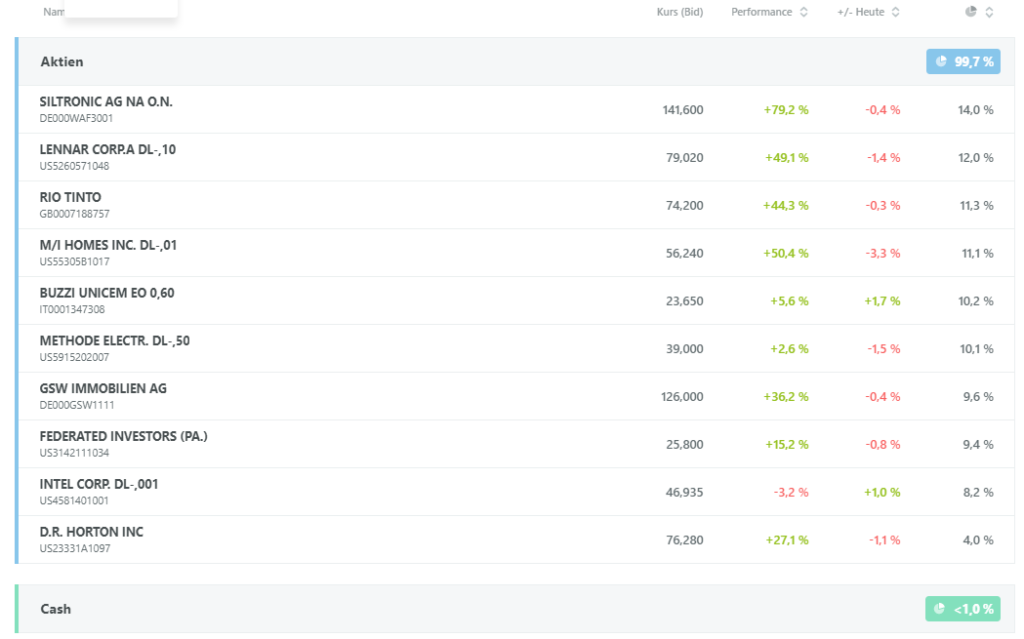The height and width of the screenshot is (639, 1024).
Task: Click Buzzi Unicem price 23,650
Action: click(x=684, y=301)
